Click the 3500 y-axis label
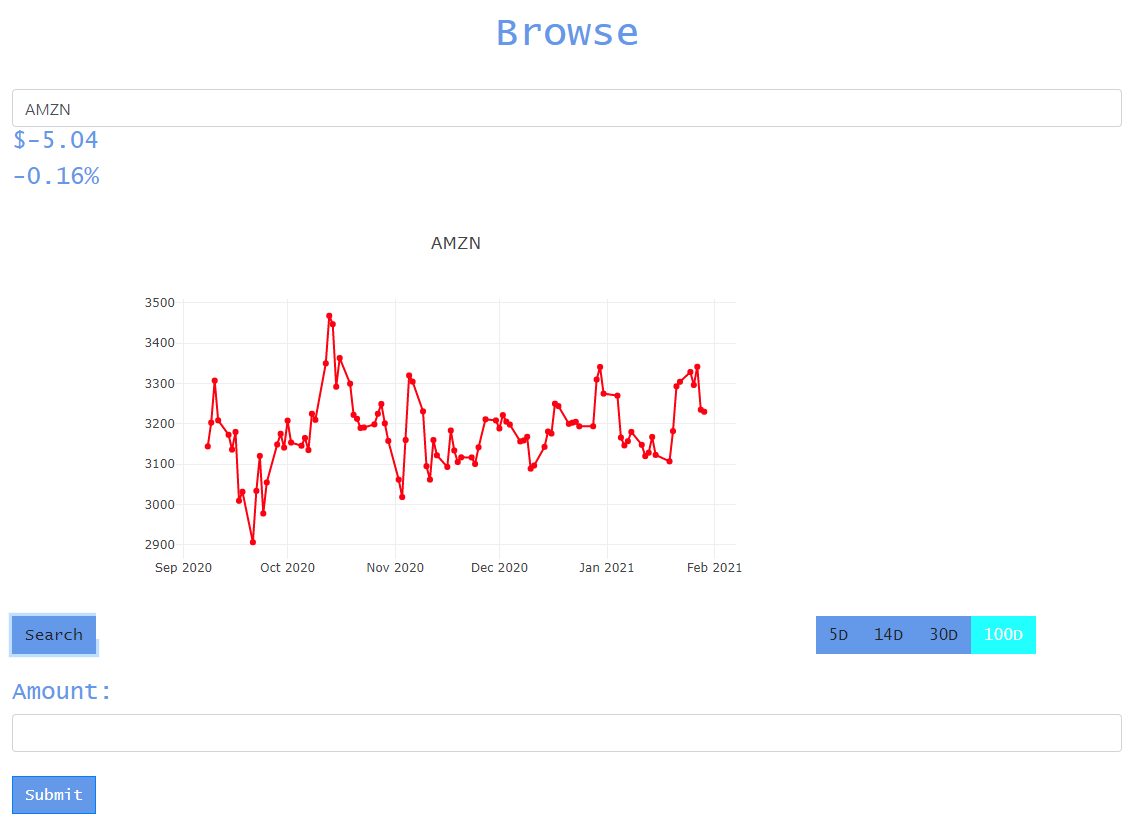This screenshot has height=828, width=1141. [159, 303]
